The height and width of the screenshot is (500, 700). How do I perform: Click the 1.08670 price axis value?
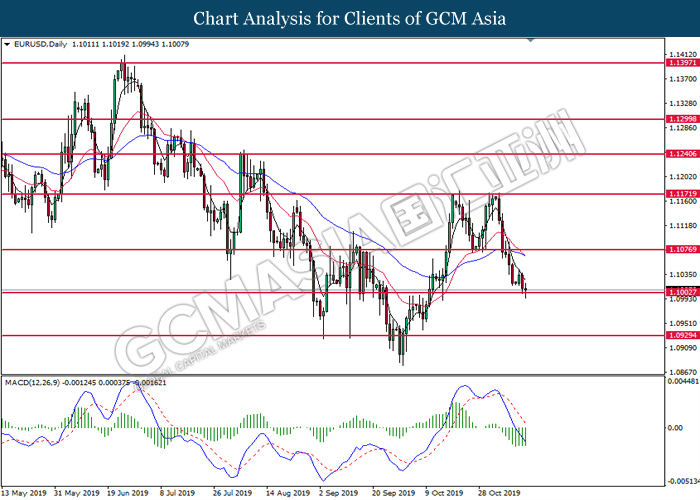683,372
